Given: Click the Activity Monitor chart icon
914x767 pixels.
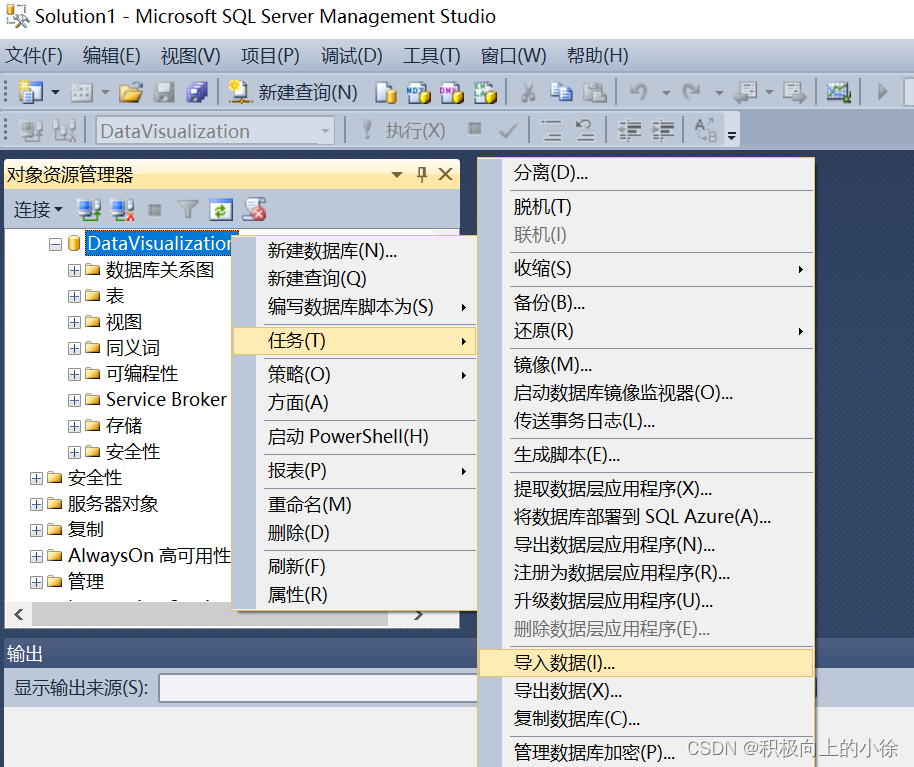Looking at the screenshot, I should (838, 92).
